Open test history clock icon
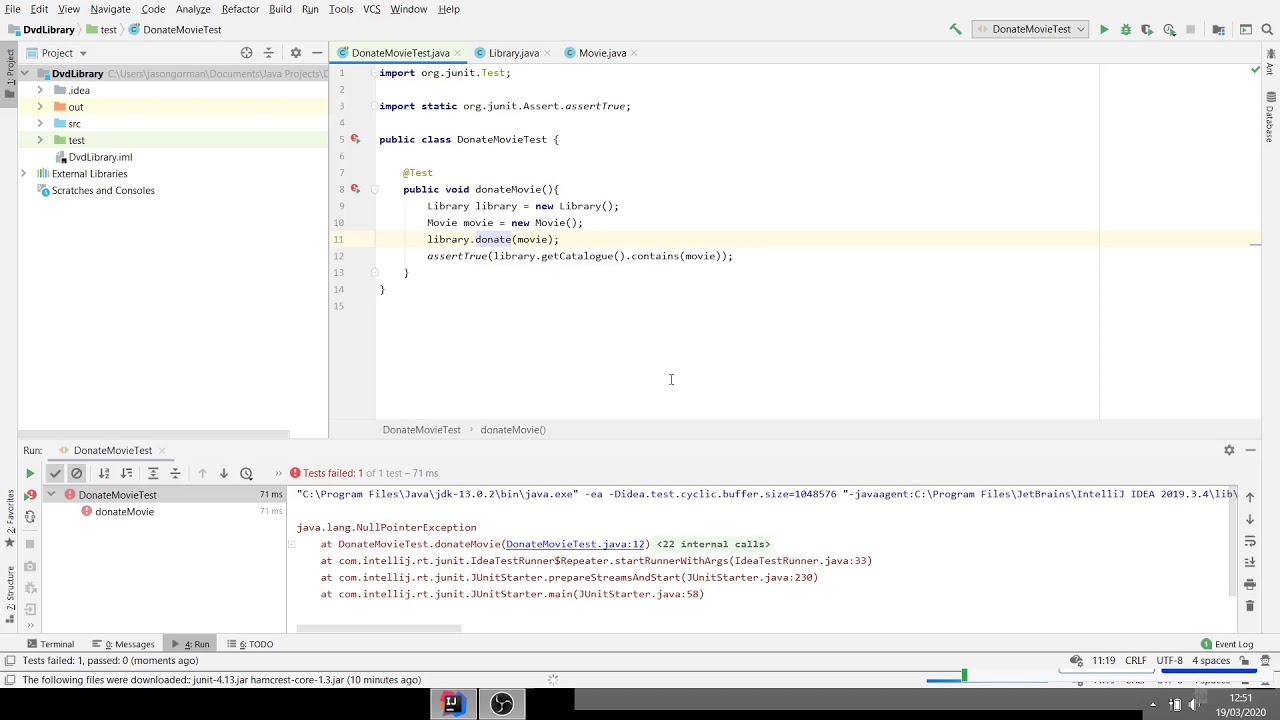The width and height of the screenshot is (1280, 720). tap(246, 473)
